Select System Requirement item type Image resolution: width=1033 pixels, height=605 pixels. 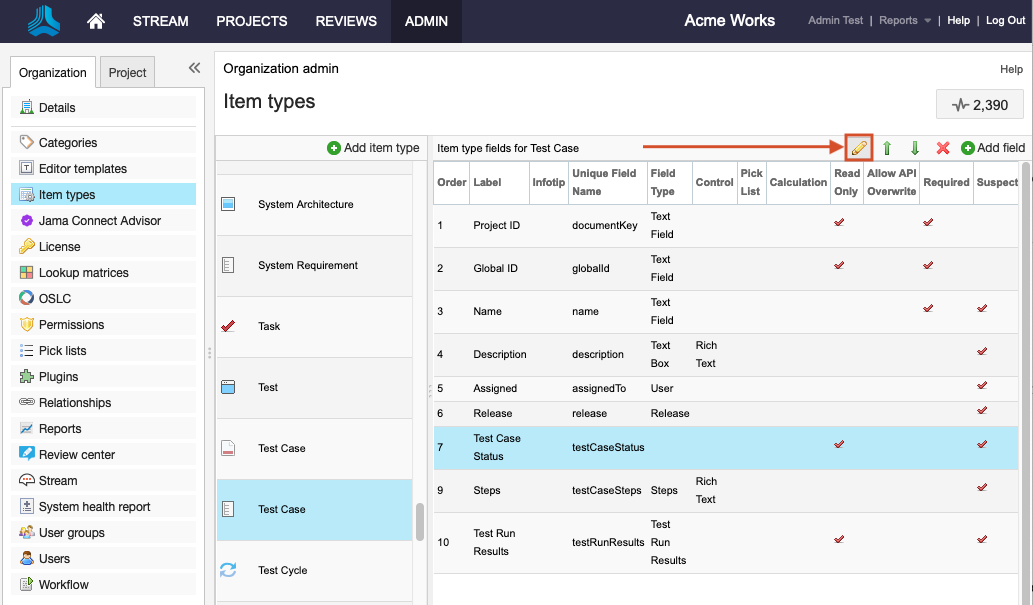(x=315, y=266)
